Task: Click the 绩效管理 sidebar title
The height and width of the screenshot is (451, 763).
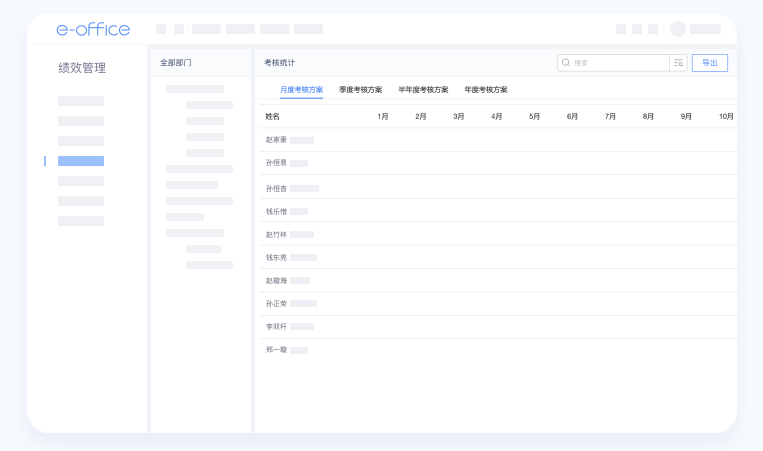Action: (82, 68)
